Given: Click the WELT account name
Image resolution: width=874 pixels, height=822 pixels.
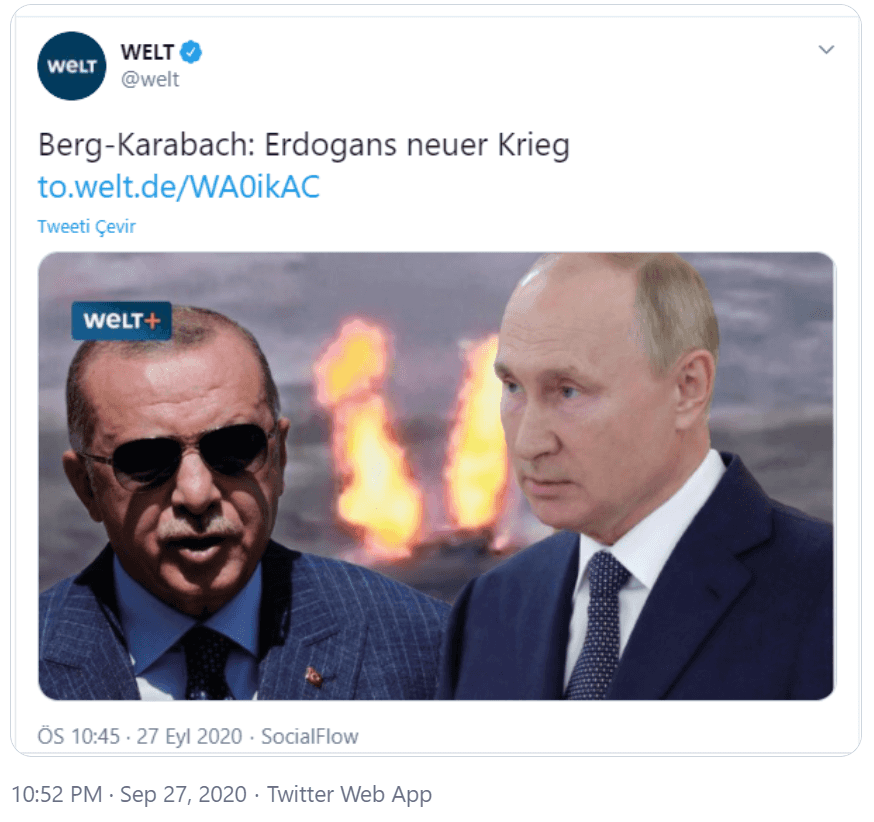Looking at the screenshot, I should (147, 52).
